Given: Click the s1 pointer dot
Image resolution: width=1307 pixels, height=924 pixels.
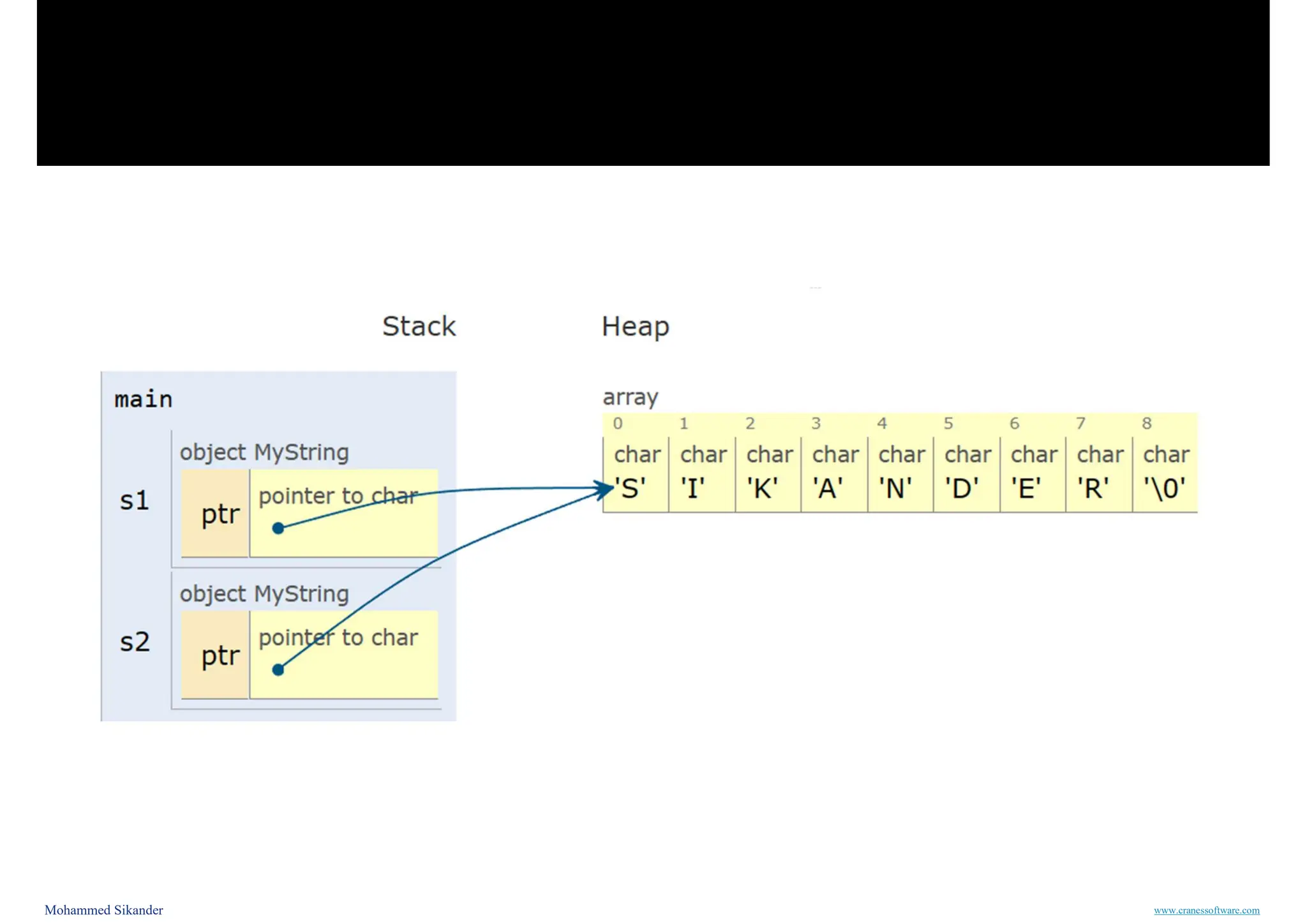Looking at the screenshot, I should (278, 528).
